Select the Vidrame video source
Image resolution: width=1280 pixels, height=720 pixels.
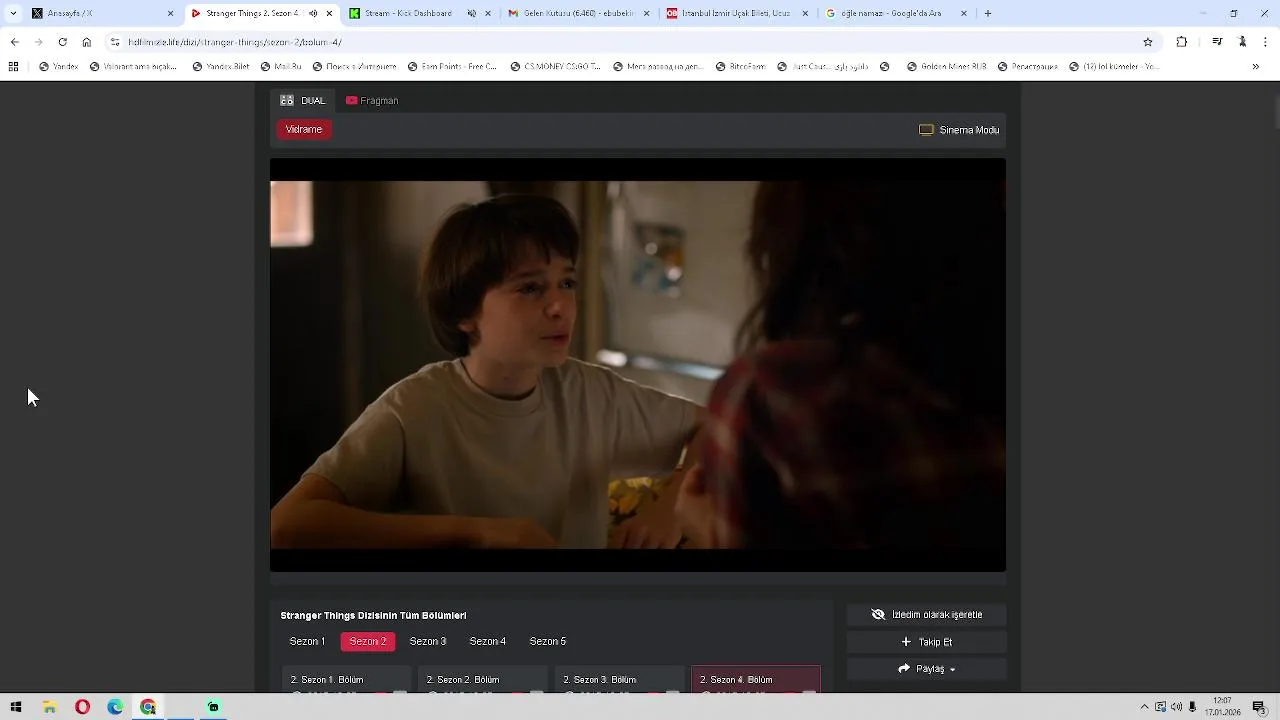pos(304,129)
